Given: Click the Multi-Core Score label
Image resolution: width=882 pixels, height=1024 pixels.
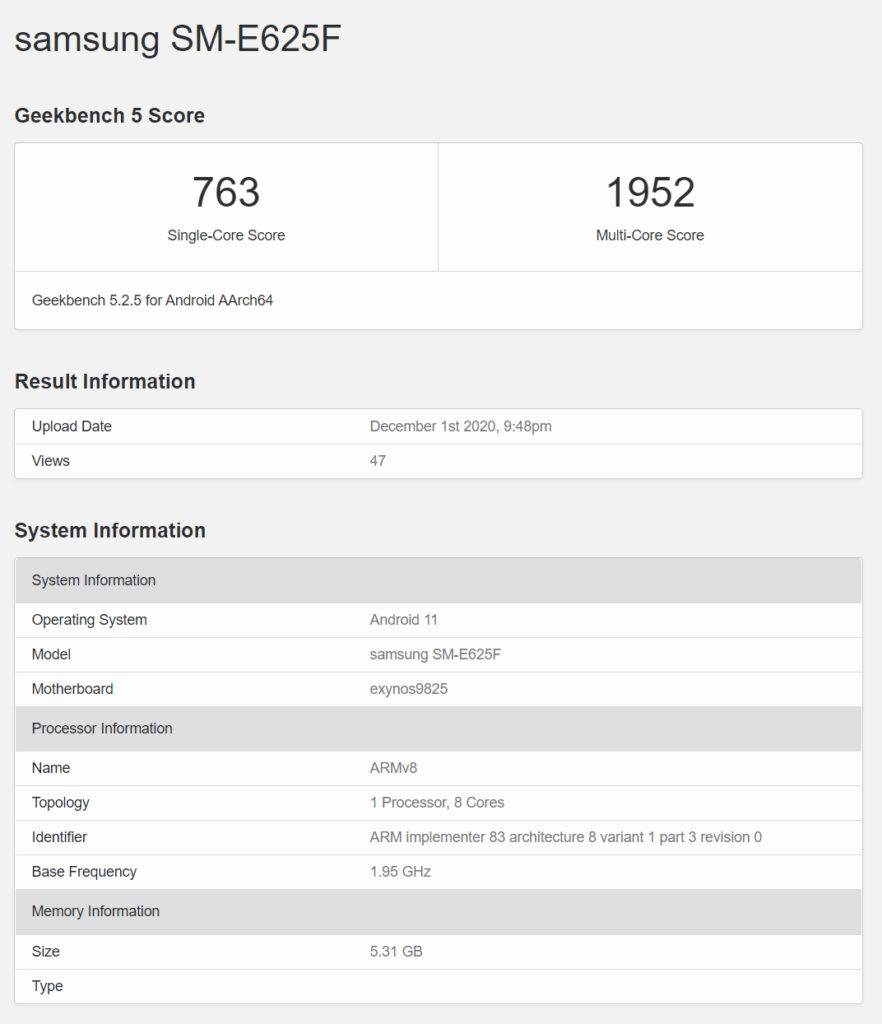Looking at the screenshot, I should (650, 235).
